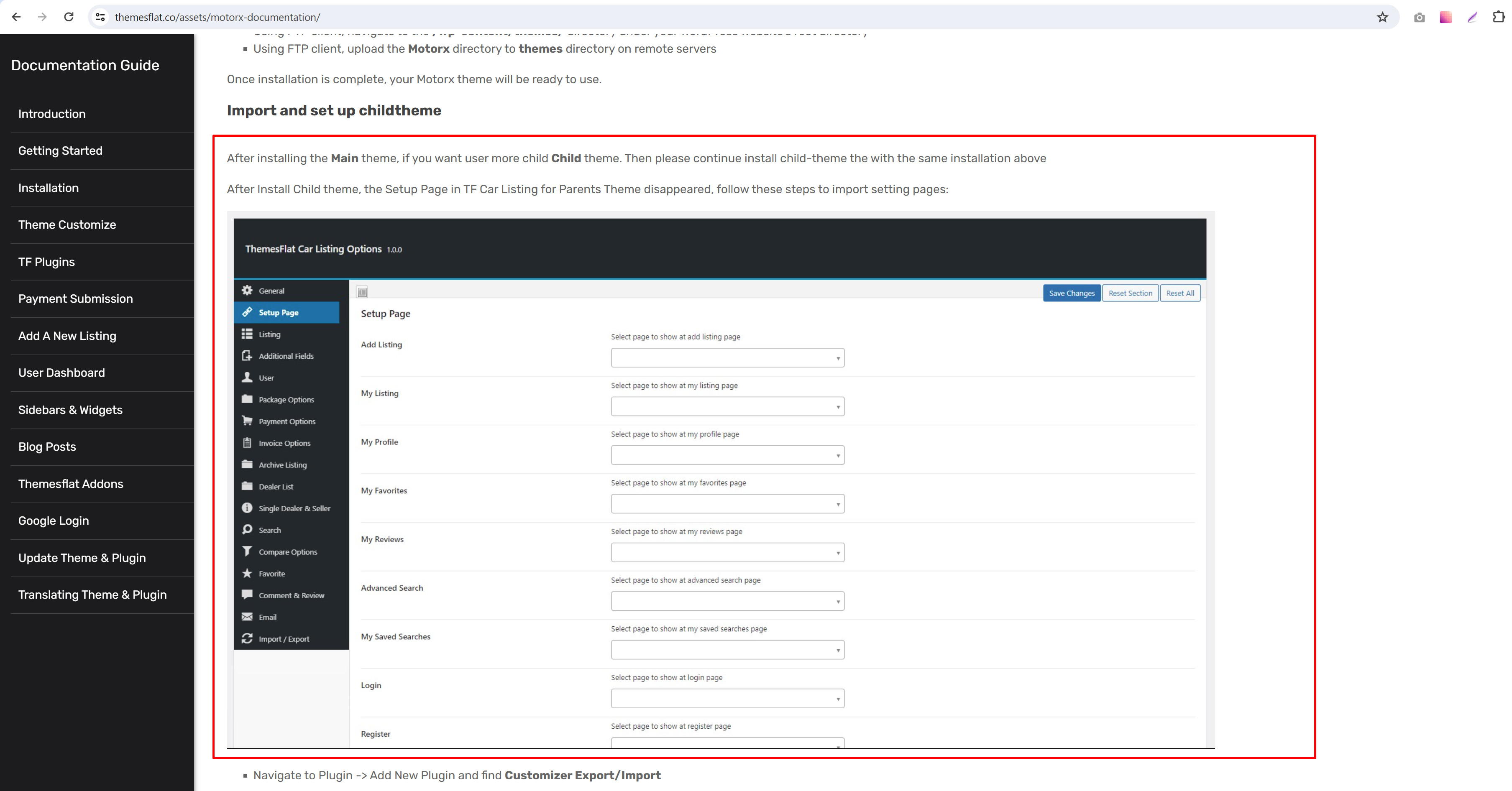Click the browser address bar URL
Screen dimensions: 1512x791
click(217, 17)
